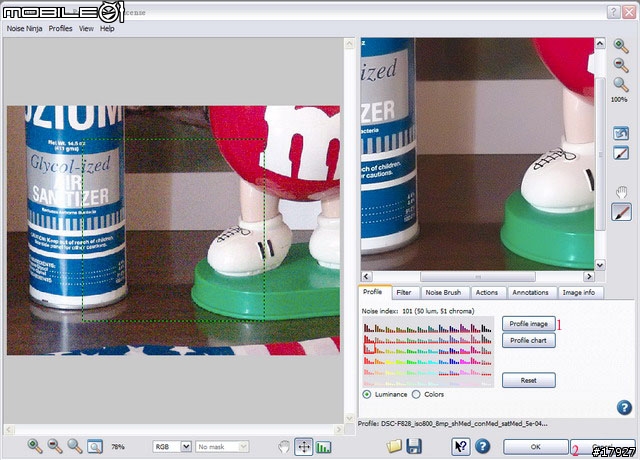
Task: Click the main image with air sanitizer can
Action: click(x=173, y=231)
